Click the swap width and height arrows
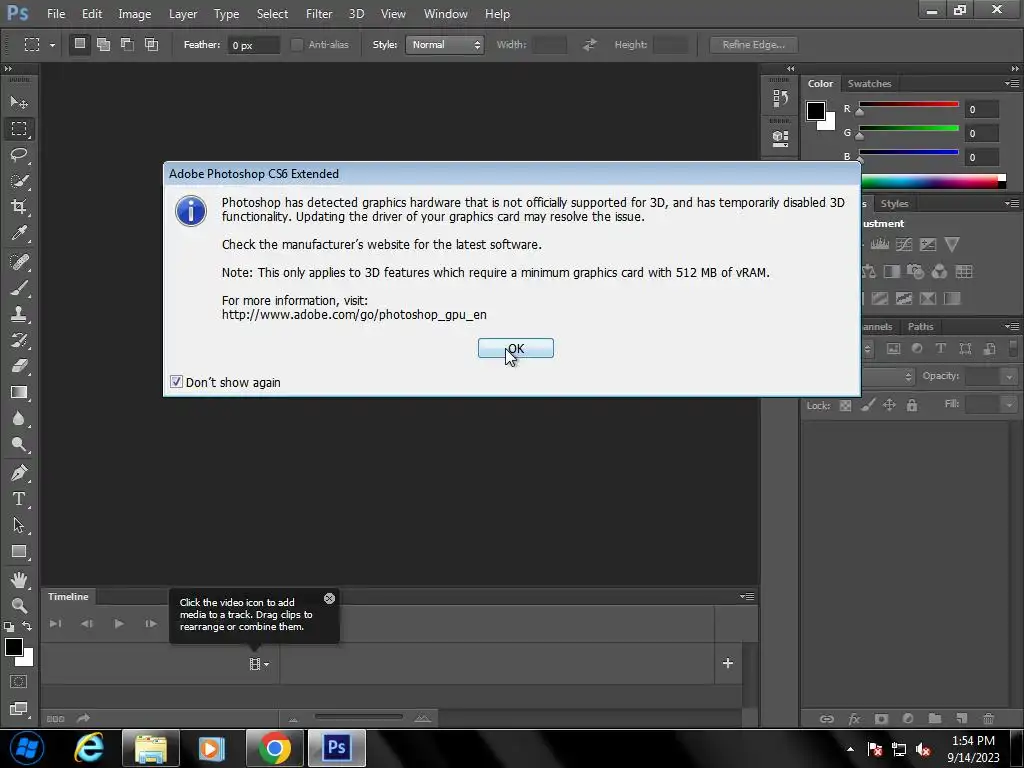Screen dimensions: 1024x768 (590, 44)
